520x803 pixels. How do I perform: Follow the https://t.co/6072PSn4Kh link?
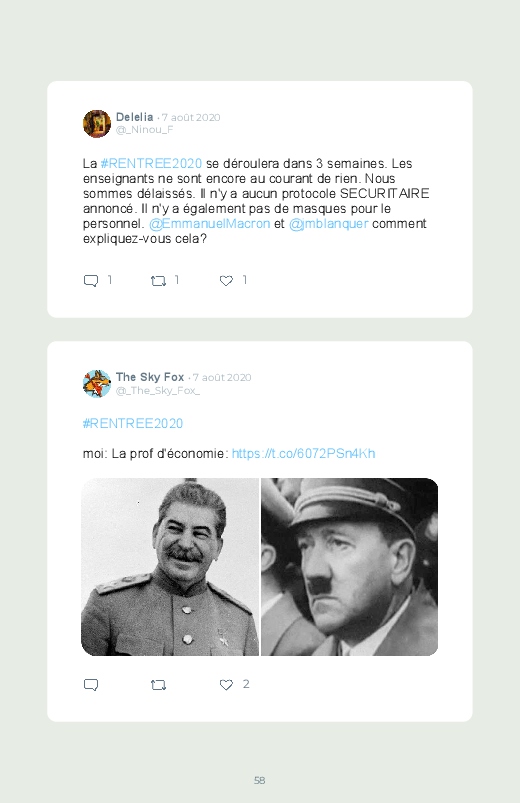(x=304, y=454)
